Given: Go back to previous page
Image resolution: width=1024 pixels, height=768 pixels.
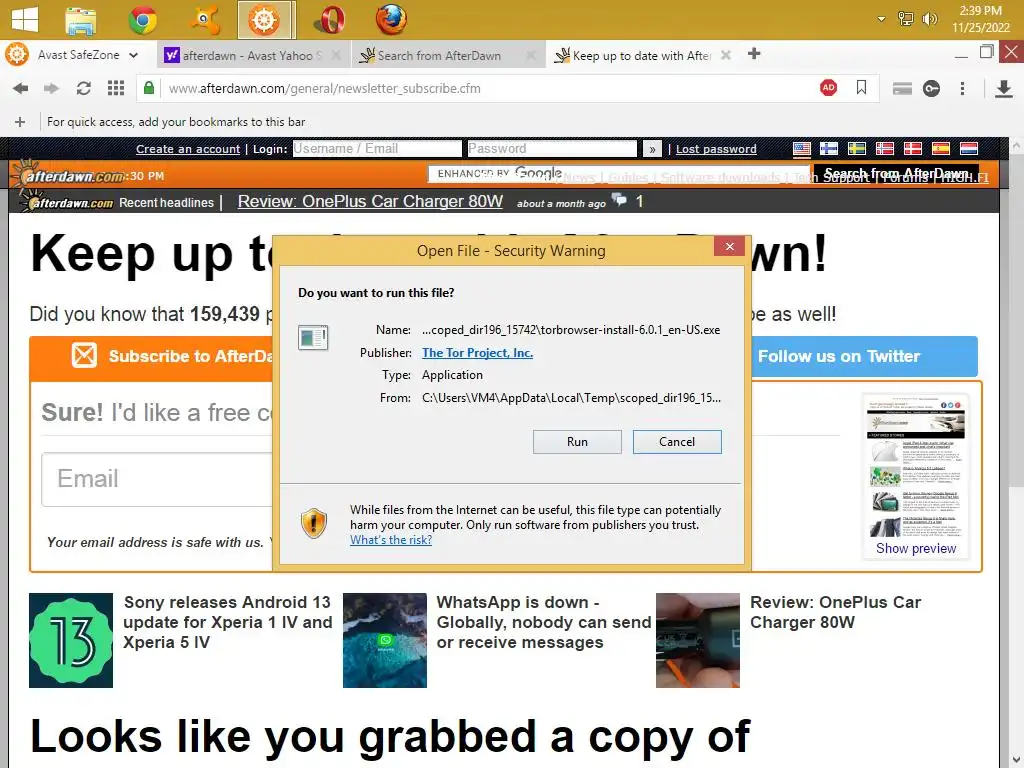Looking at the screenshot, I should (x=21, y=88).
